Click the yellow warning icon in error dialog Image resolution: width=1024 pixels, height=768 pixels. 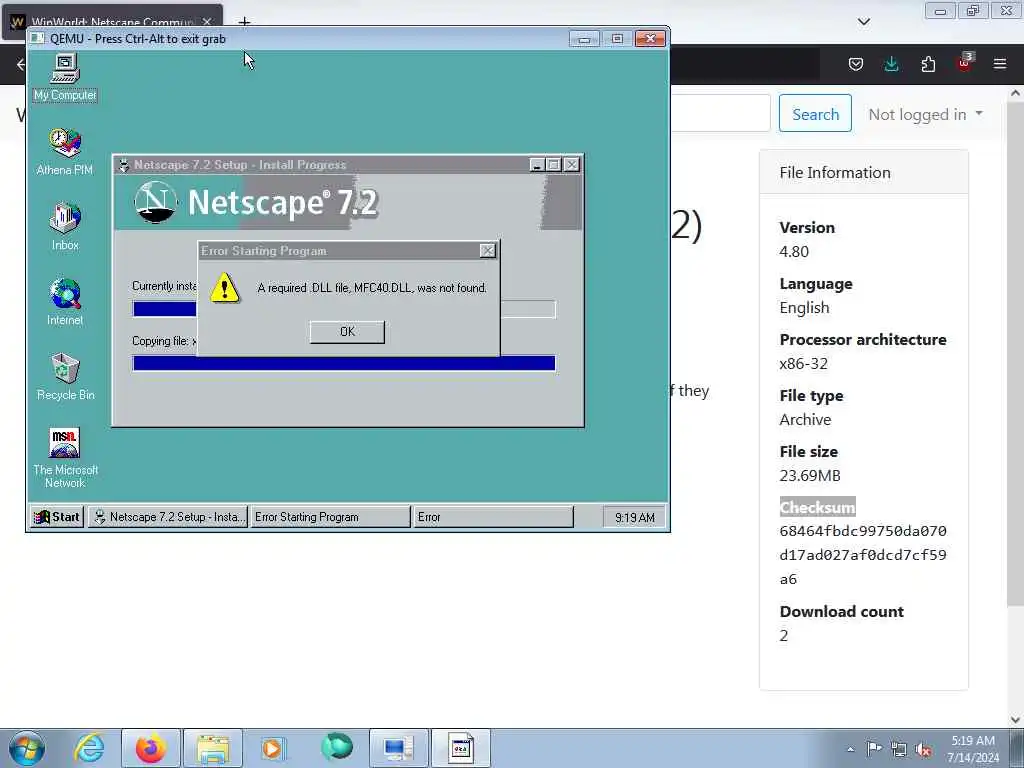tap(225, 288)
